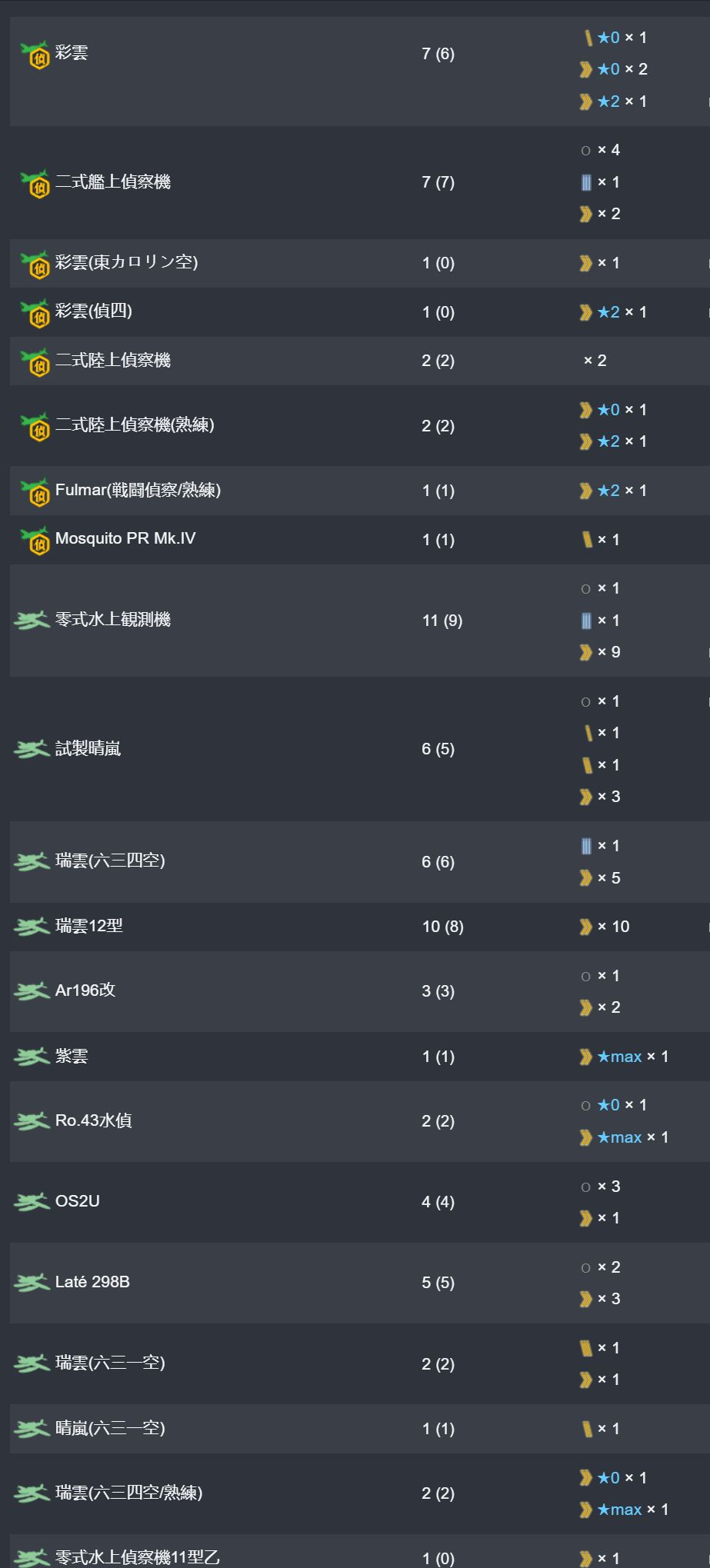Click the seaplane icon beside Laté 298B
Viewport: 710px width, 1568px height.
click(32, 1283)
